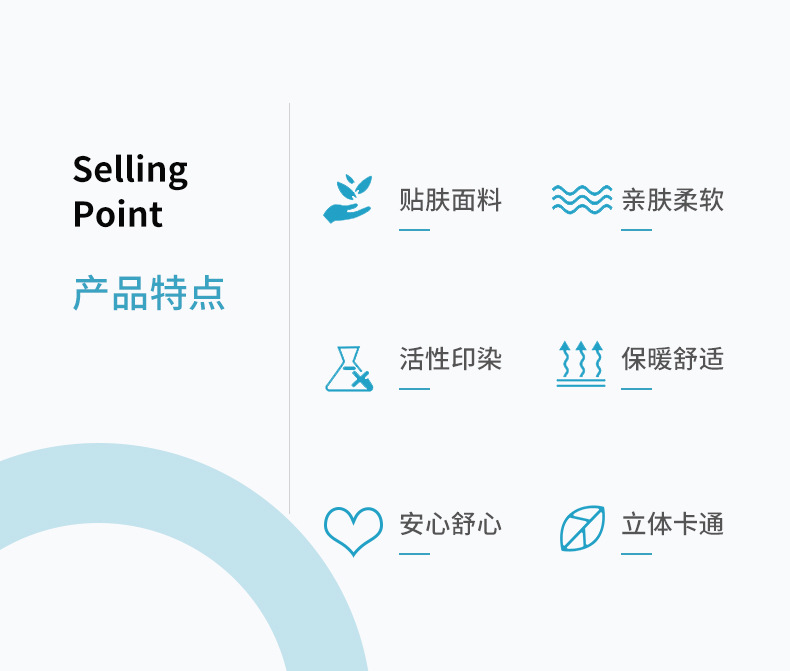Click the flask dyeing icon
This screenshot has height=671, width=790.
(349, 368)
